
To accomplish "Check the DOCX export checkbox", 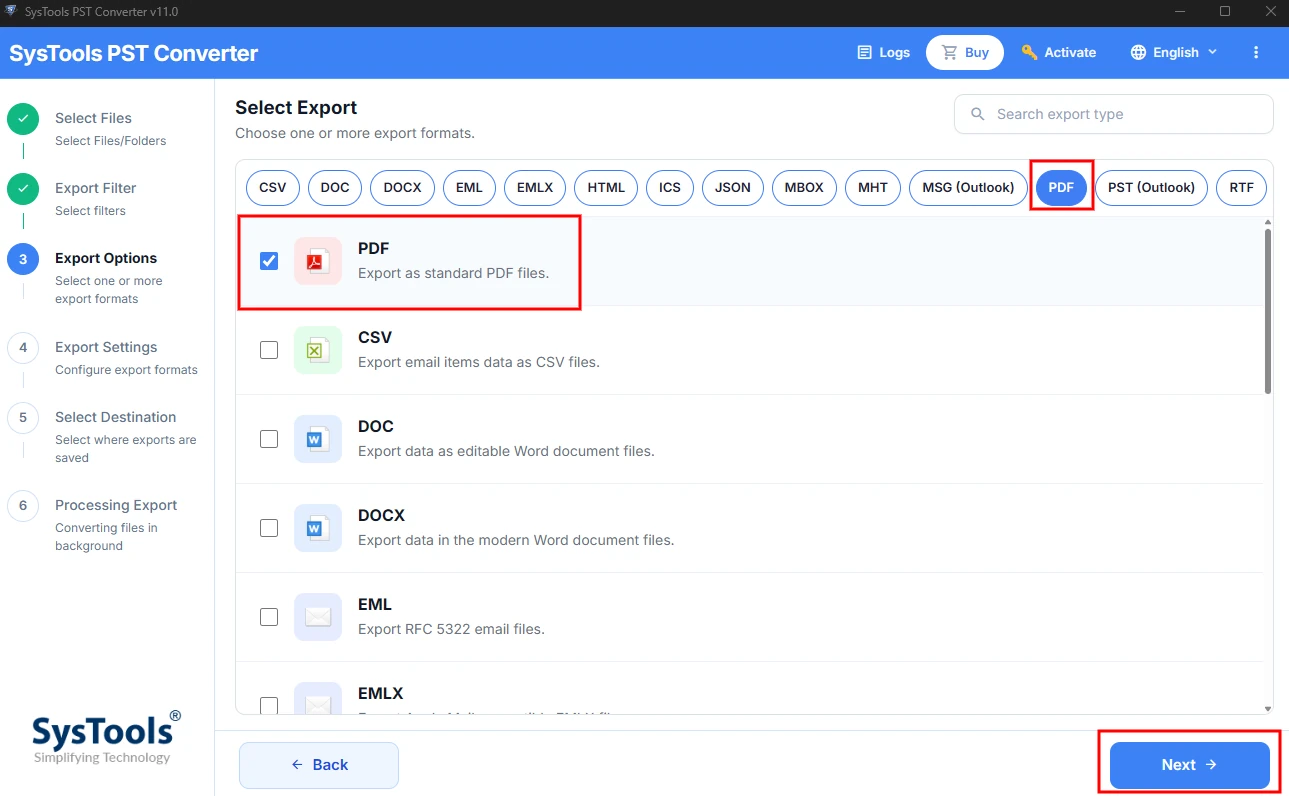I will click(x=269, y=528).
